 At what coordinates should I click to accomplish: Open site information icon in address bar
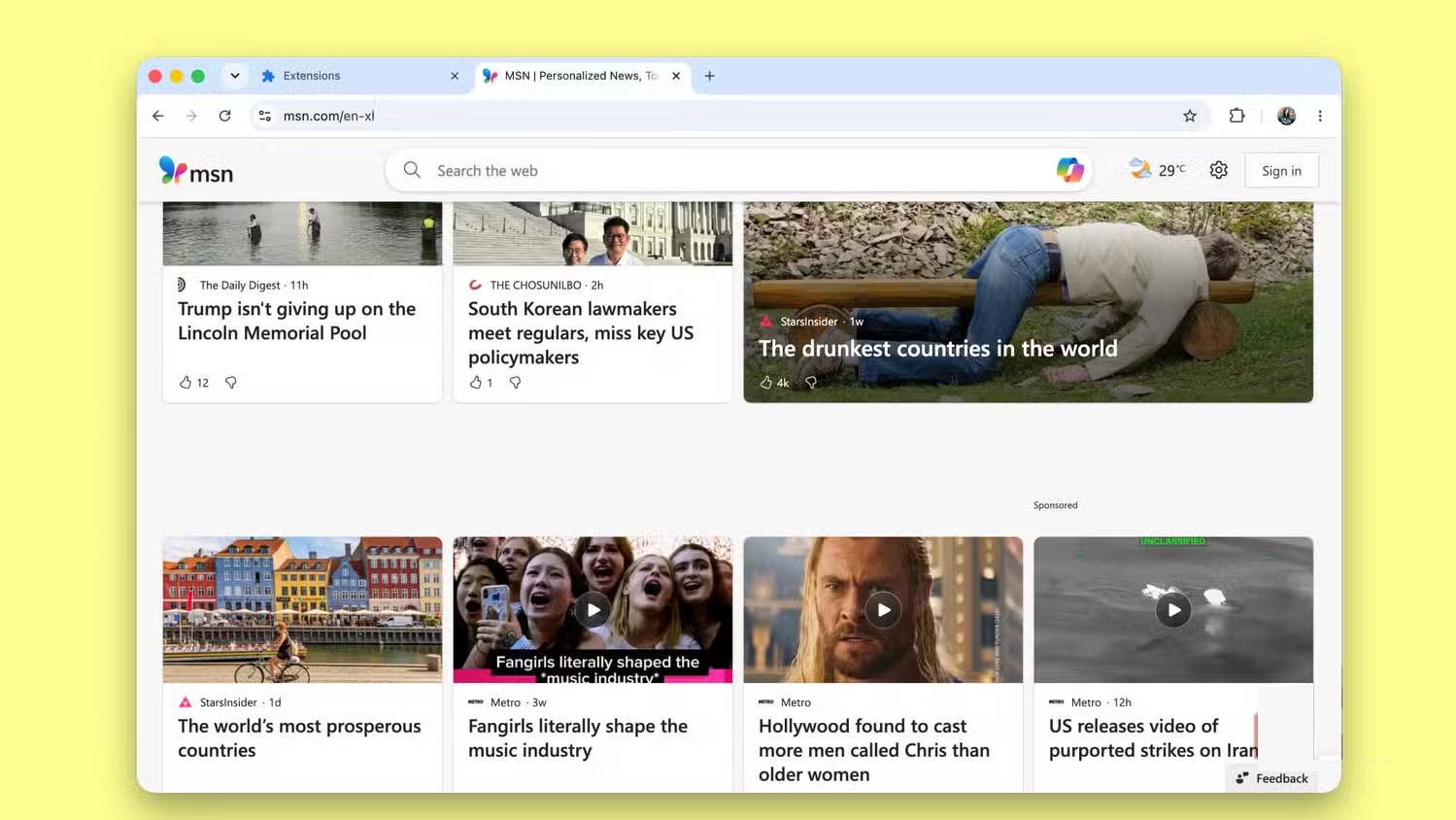click(x=264, y=116)
